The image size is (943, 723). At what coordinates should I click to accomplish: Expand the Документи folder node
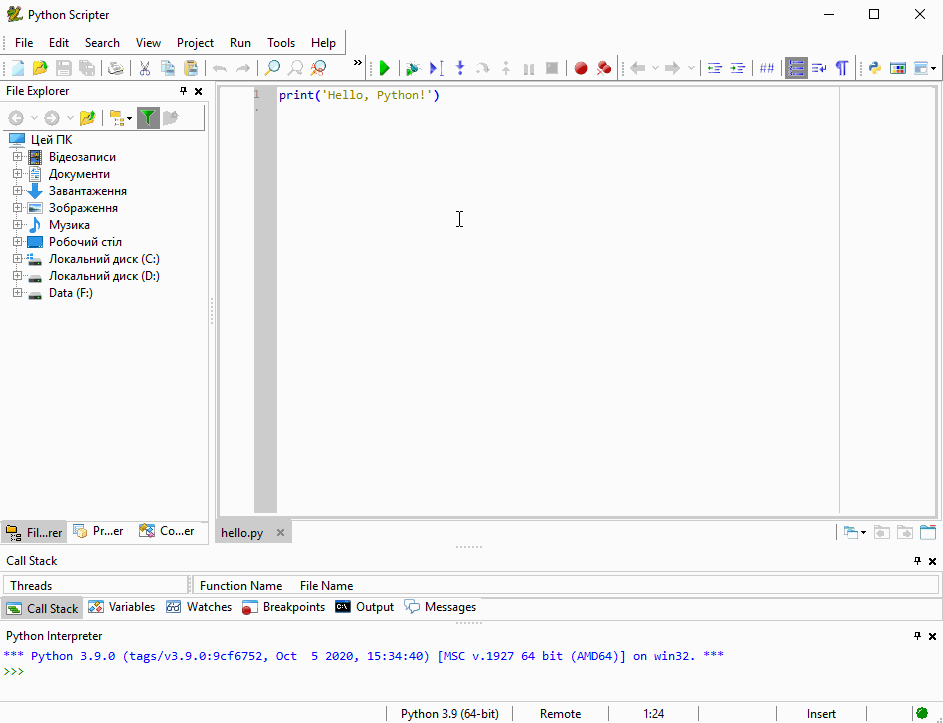pyautogui.click(x=17, y=174)
